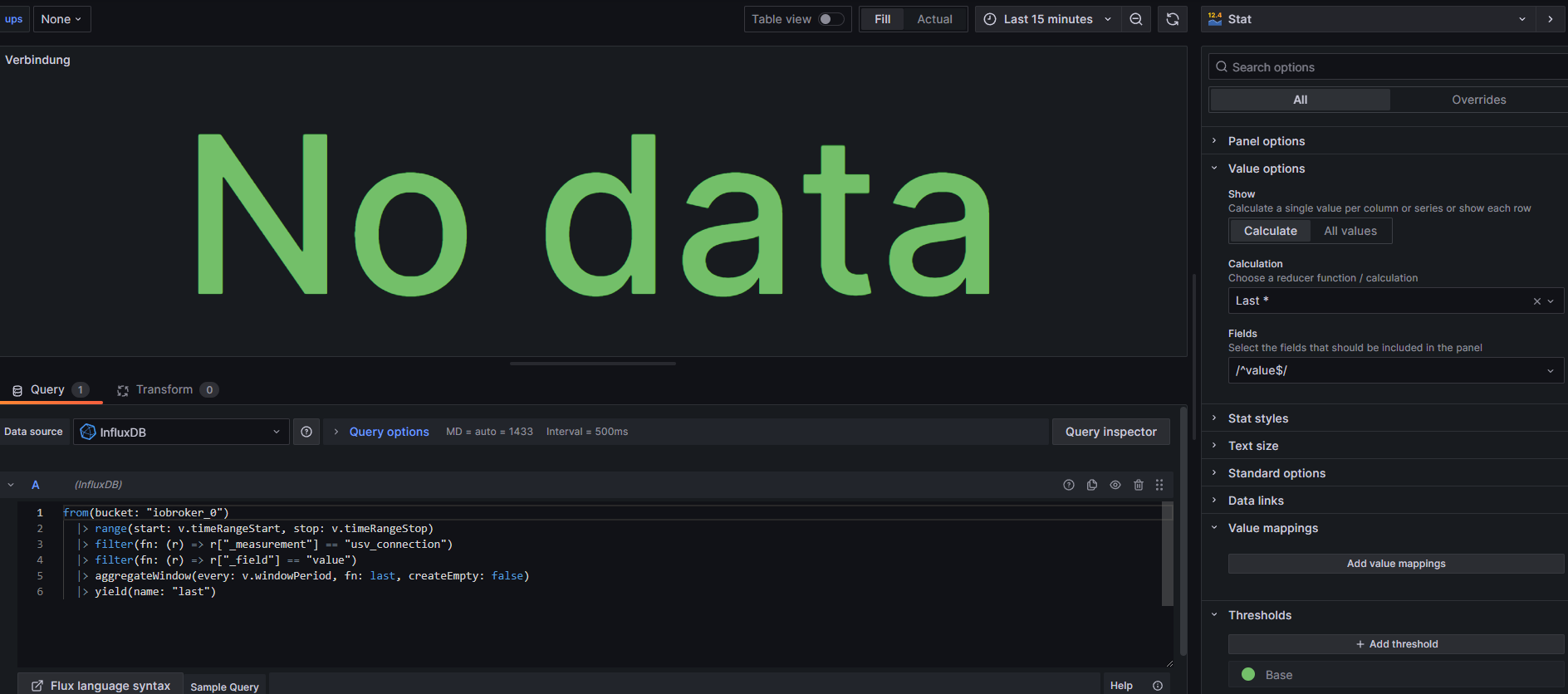This screenshot has height=694, width=1568.
Task: Click the Base threshold label
Action: 1278,675
